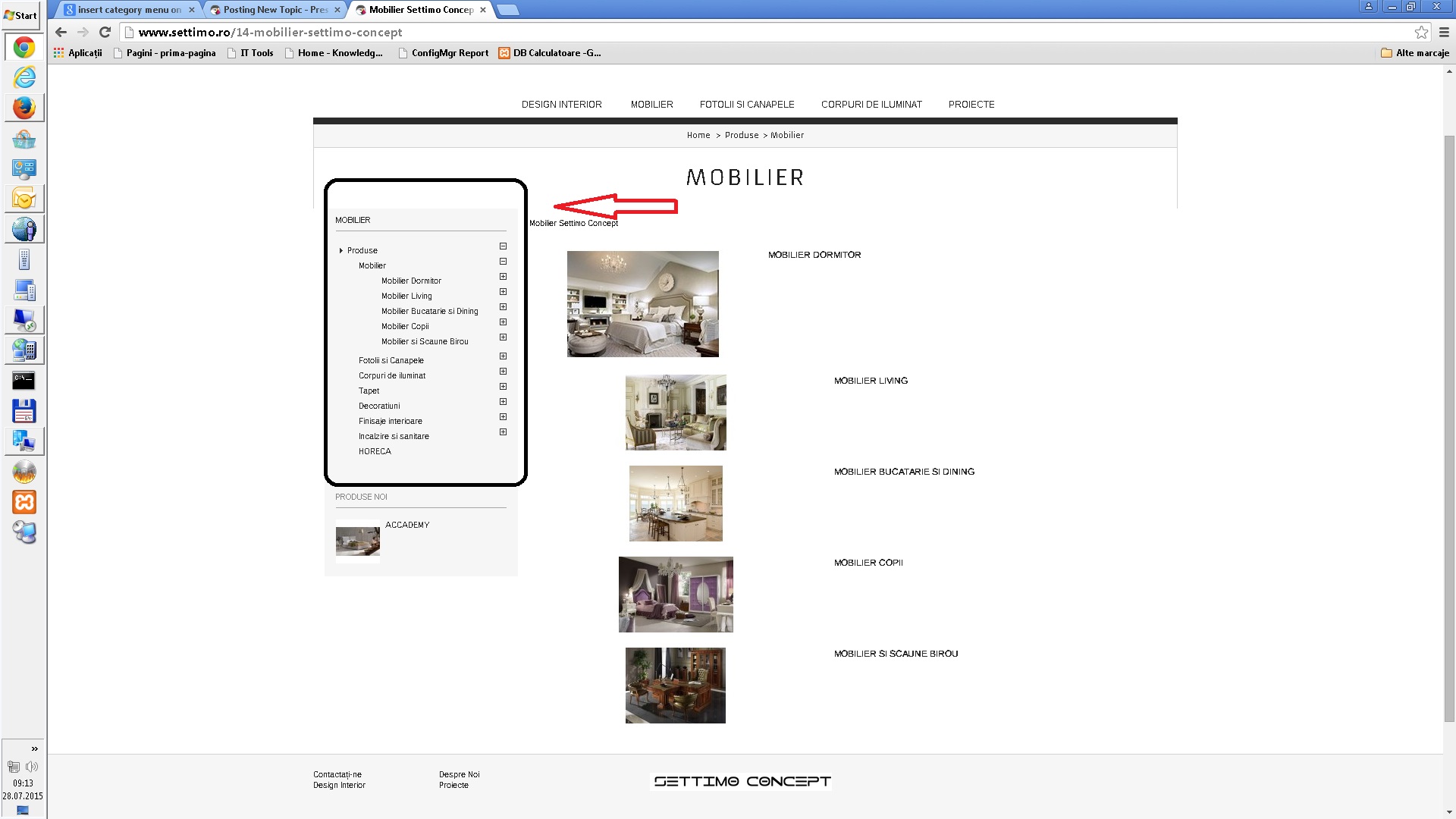Launch Firefox from the taskbar
Viewport: 1456px width, 819px height.
[24, 108]
